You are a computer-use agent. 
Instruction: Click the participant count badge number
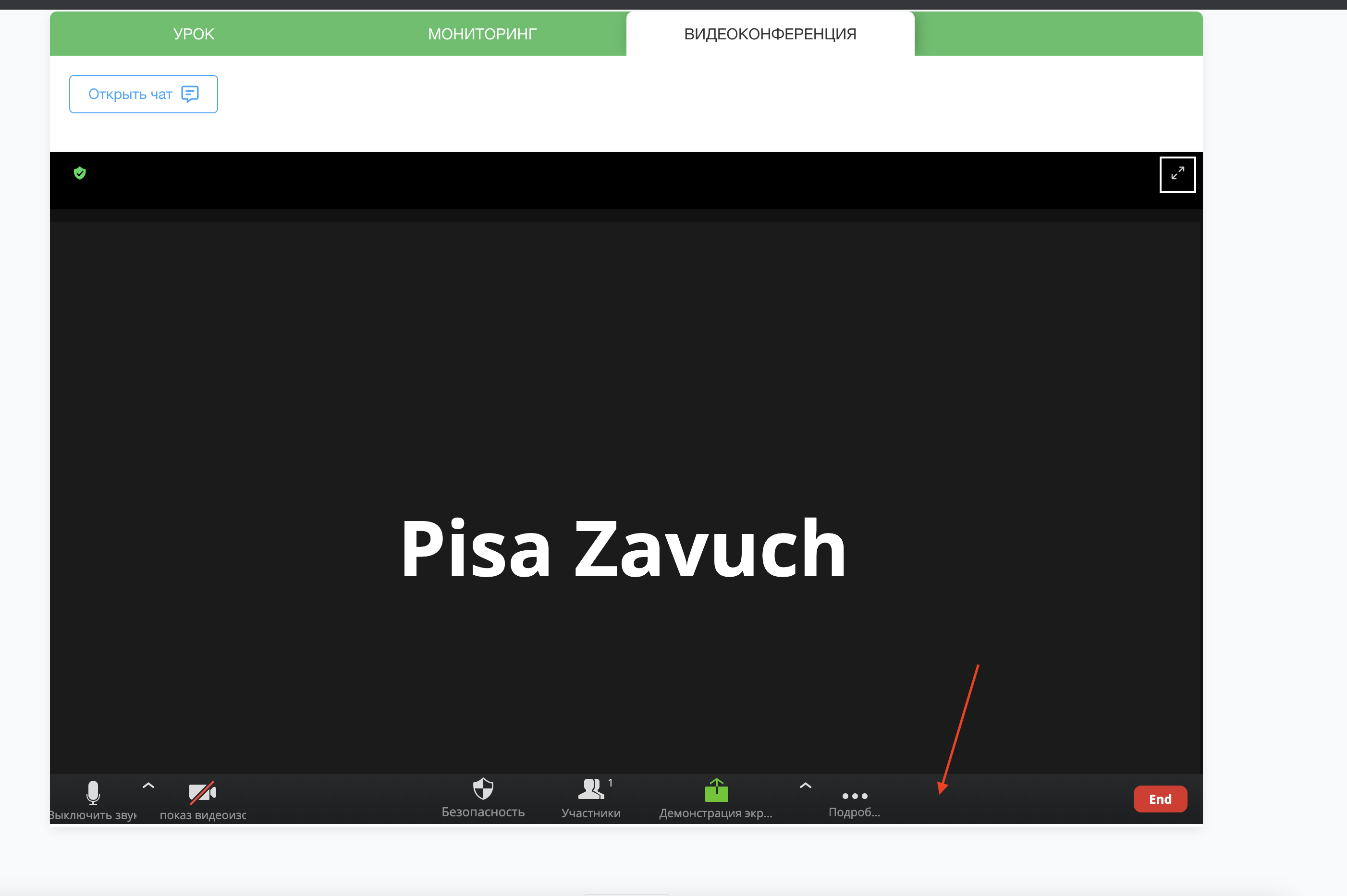point(610,783)
